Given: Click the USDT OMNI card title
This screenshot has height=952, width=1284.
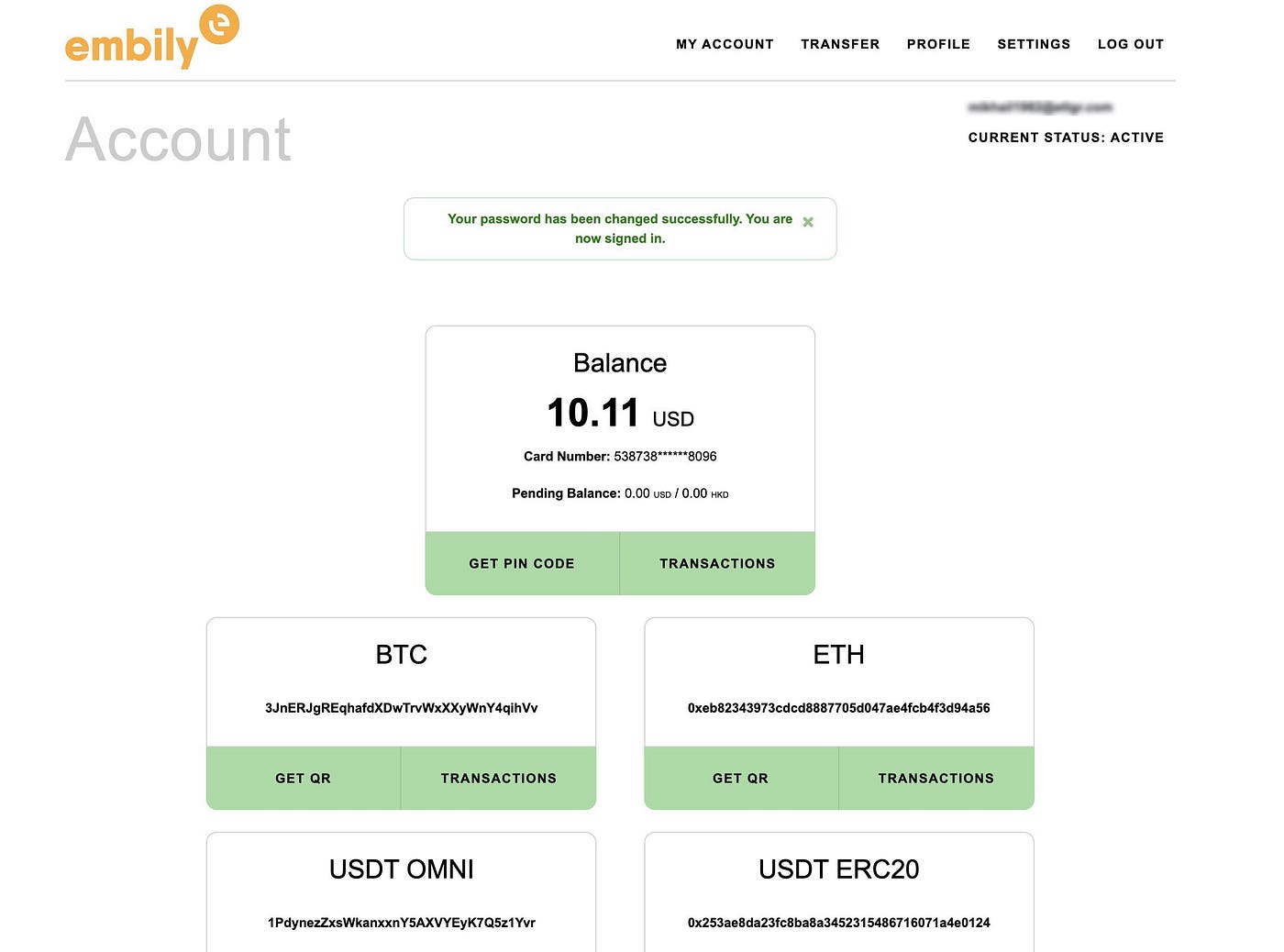Looking at the screenshot, I should [401, 869].
